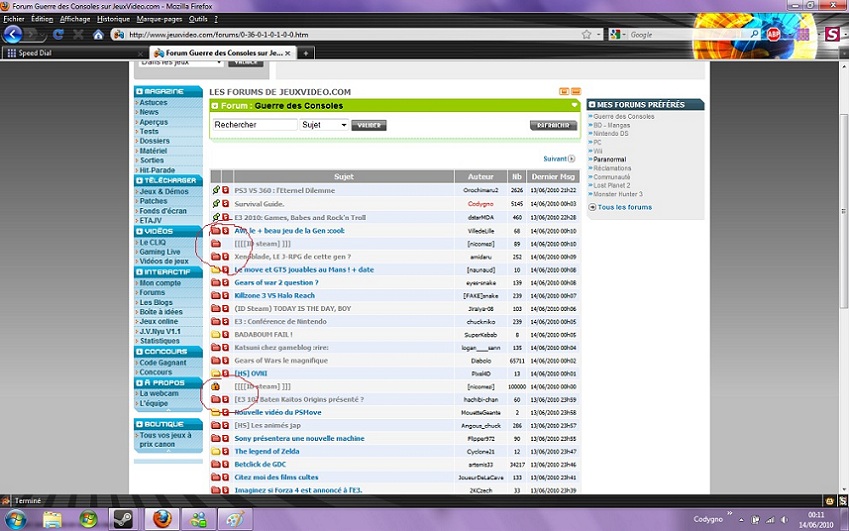Bookmark the page with the star icon

click(x=586, y=34)
